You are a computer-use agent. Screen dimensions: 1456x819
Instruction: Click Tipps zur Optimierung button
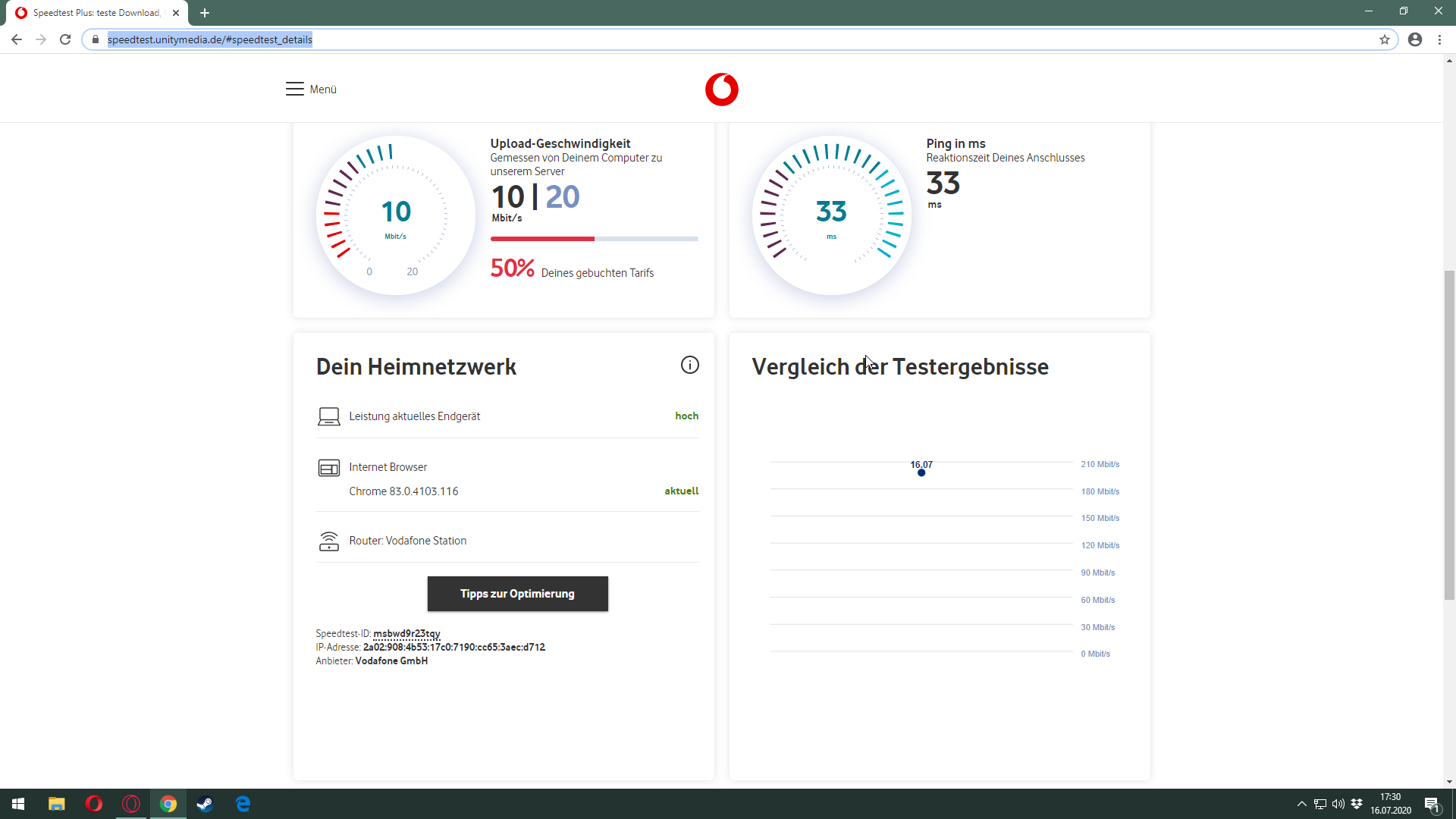(517, 594)
